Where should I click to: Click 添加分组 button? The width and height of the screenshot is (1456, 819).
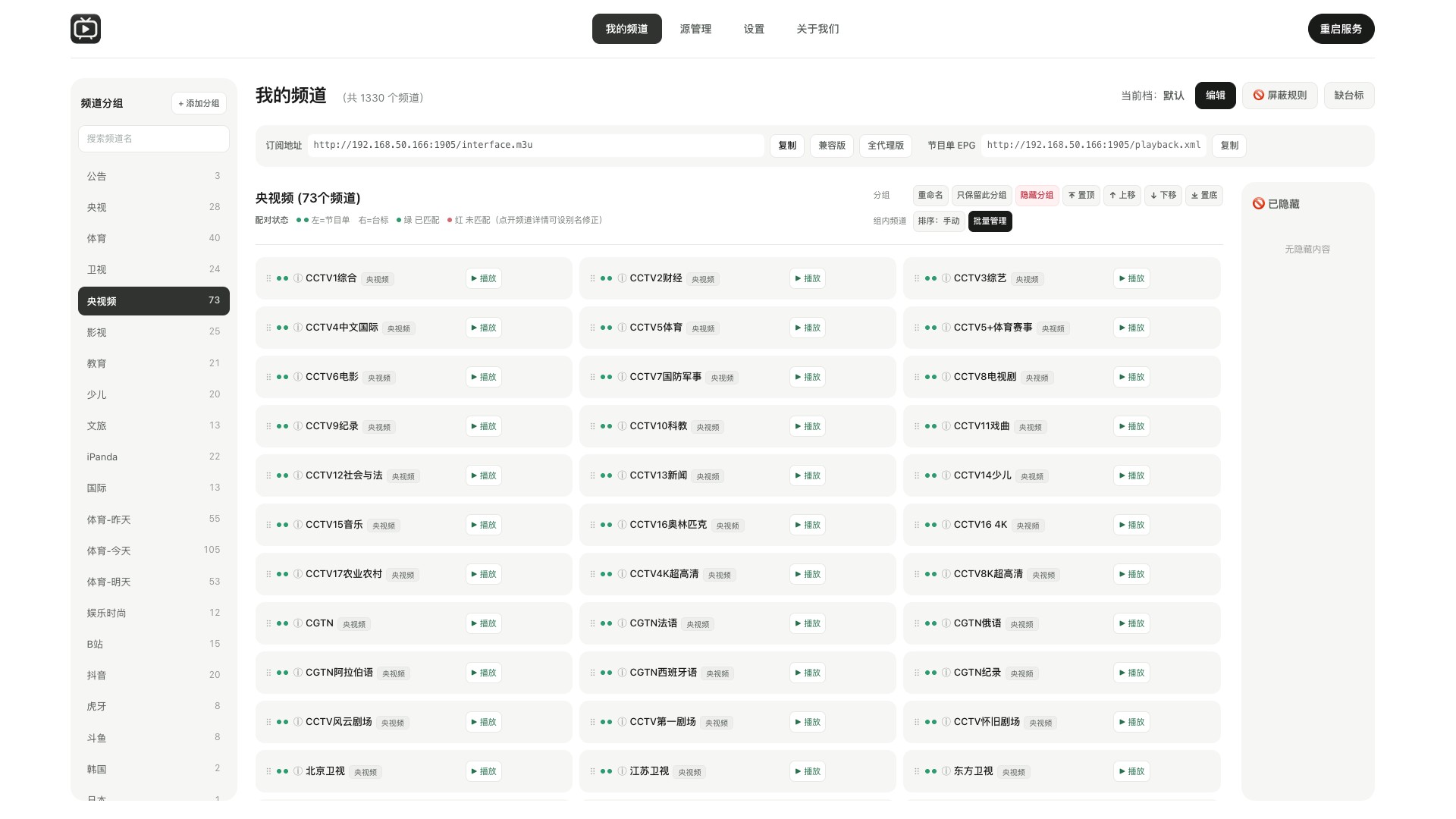point(199,103)
